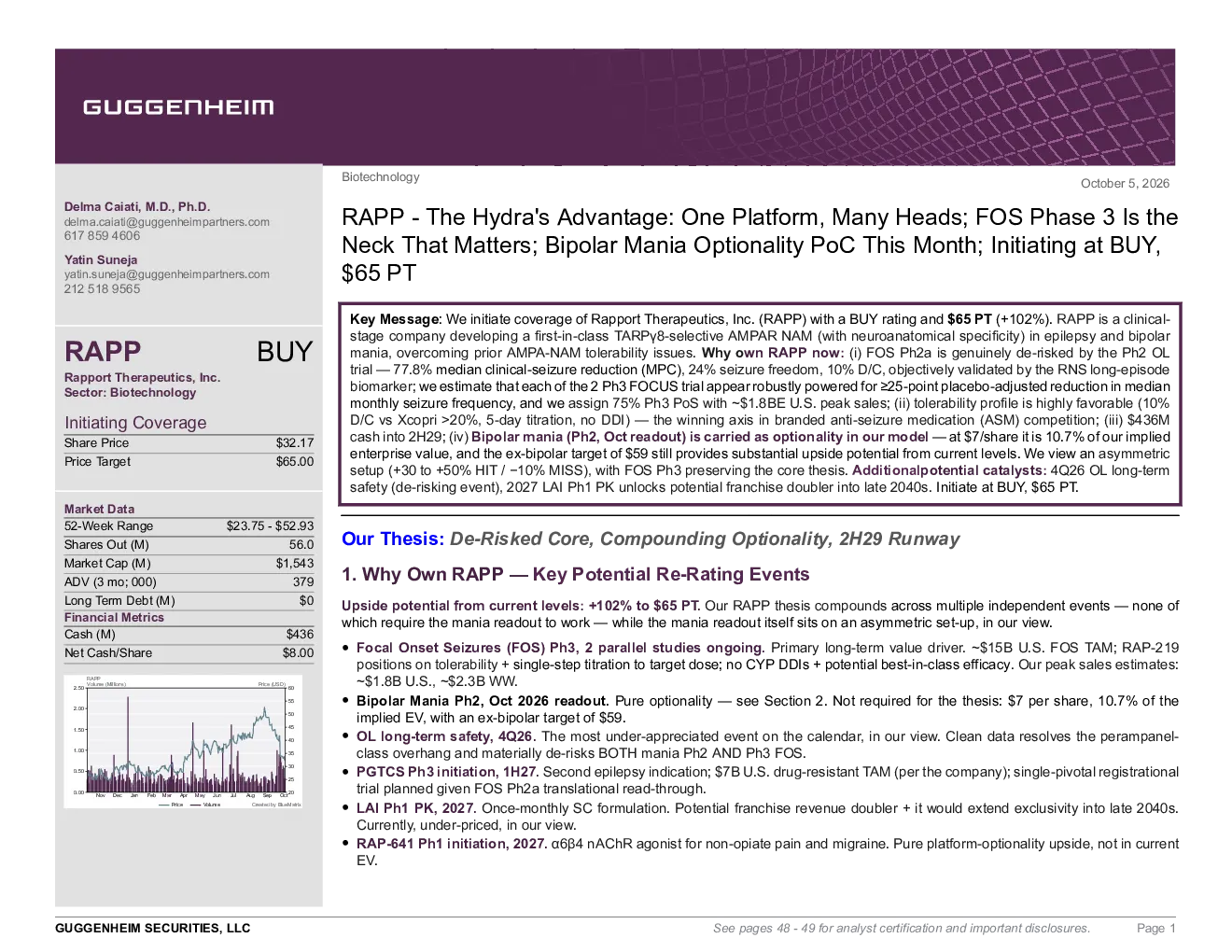
Task: Click the Cash (M) value $436
Action: pos(300,635)
